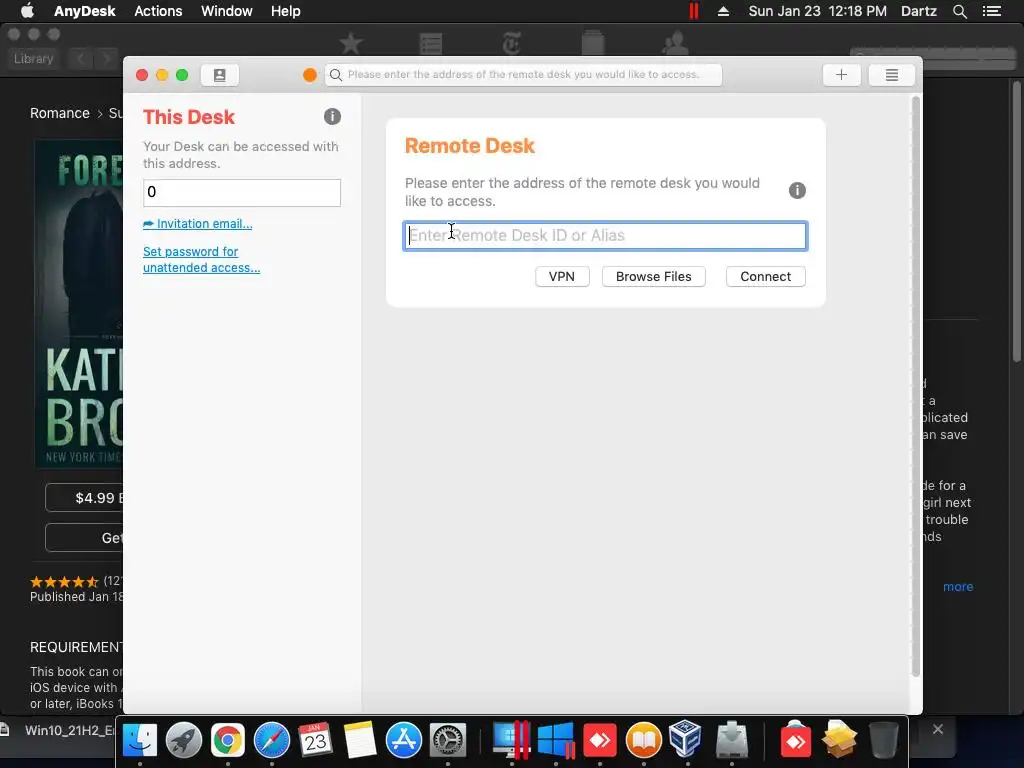
Task: Open Parallels Desktop from the Dock
Action: pos(511,740)
